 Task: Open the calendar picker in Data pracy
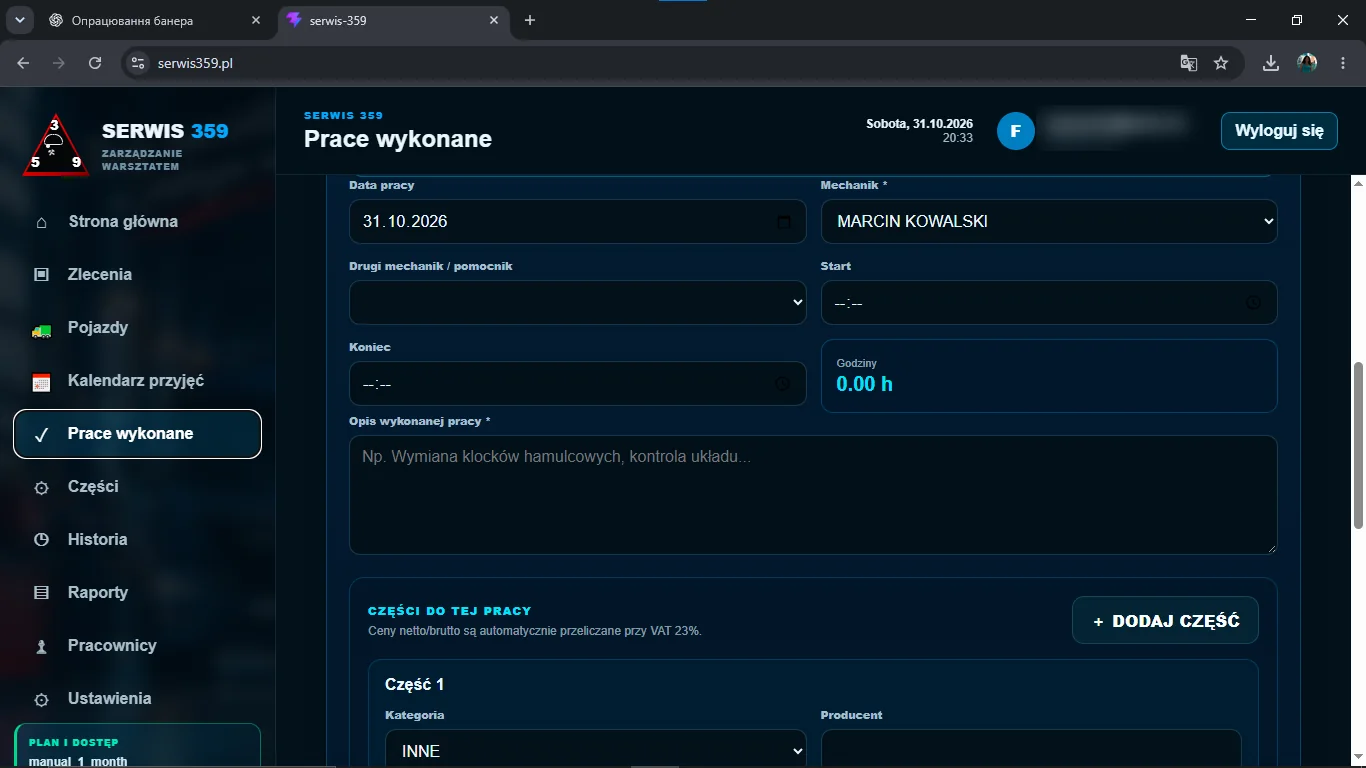coord(784,222)
